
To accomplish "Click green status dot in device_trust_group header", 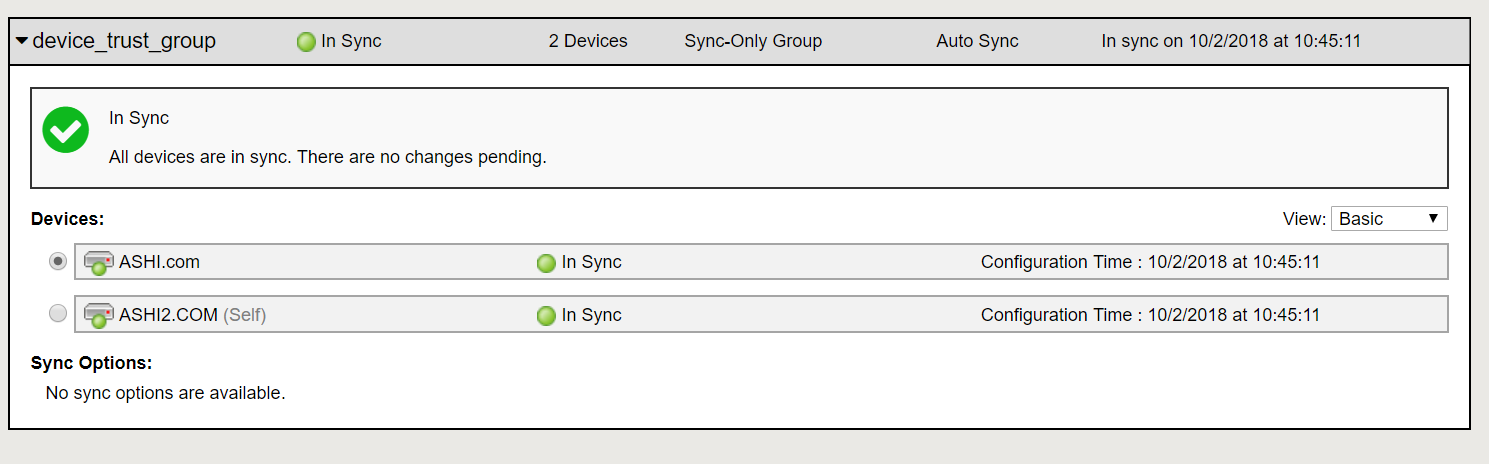I will click(306, 42).
